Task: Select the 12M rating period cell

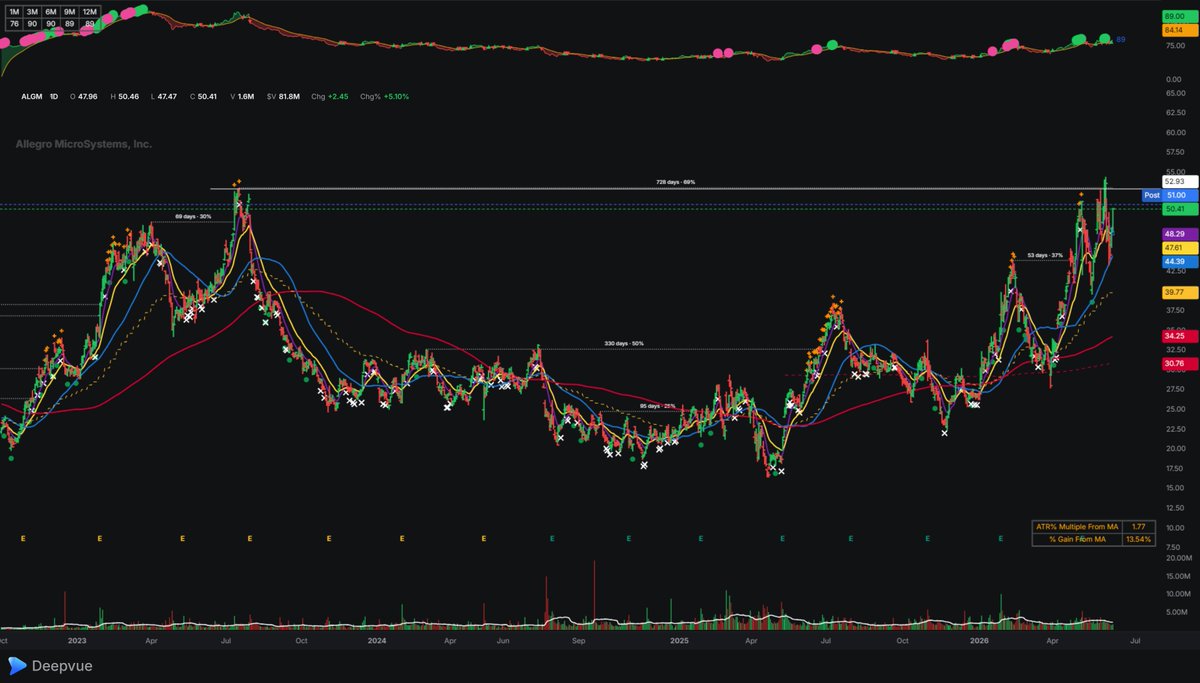Action: [x=89, y=10]
